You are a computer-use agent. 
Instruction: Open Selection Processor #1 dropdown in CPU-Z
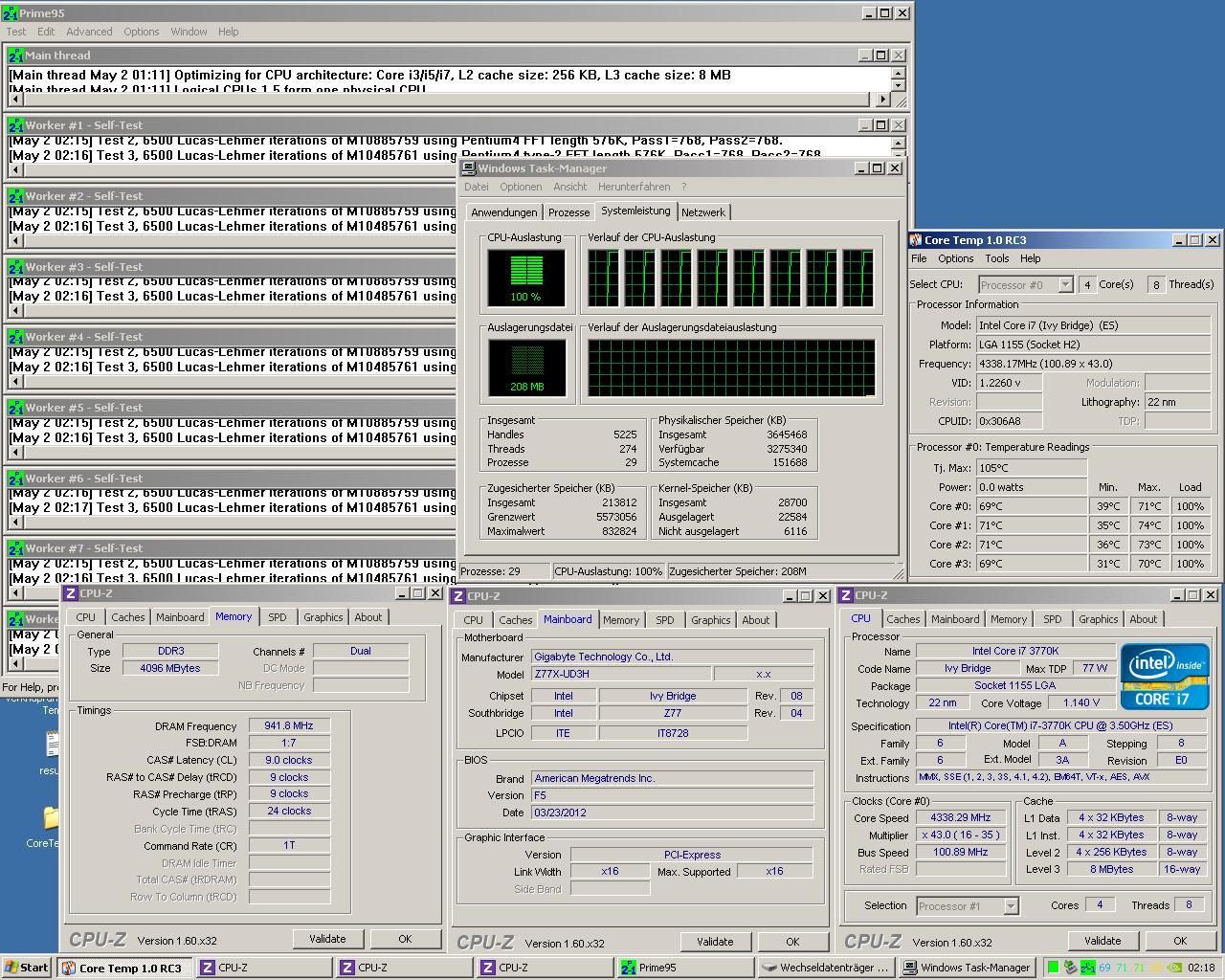[x=968, y=905]
